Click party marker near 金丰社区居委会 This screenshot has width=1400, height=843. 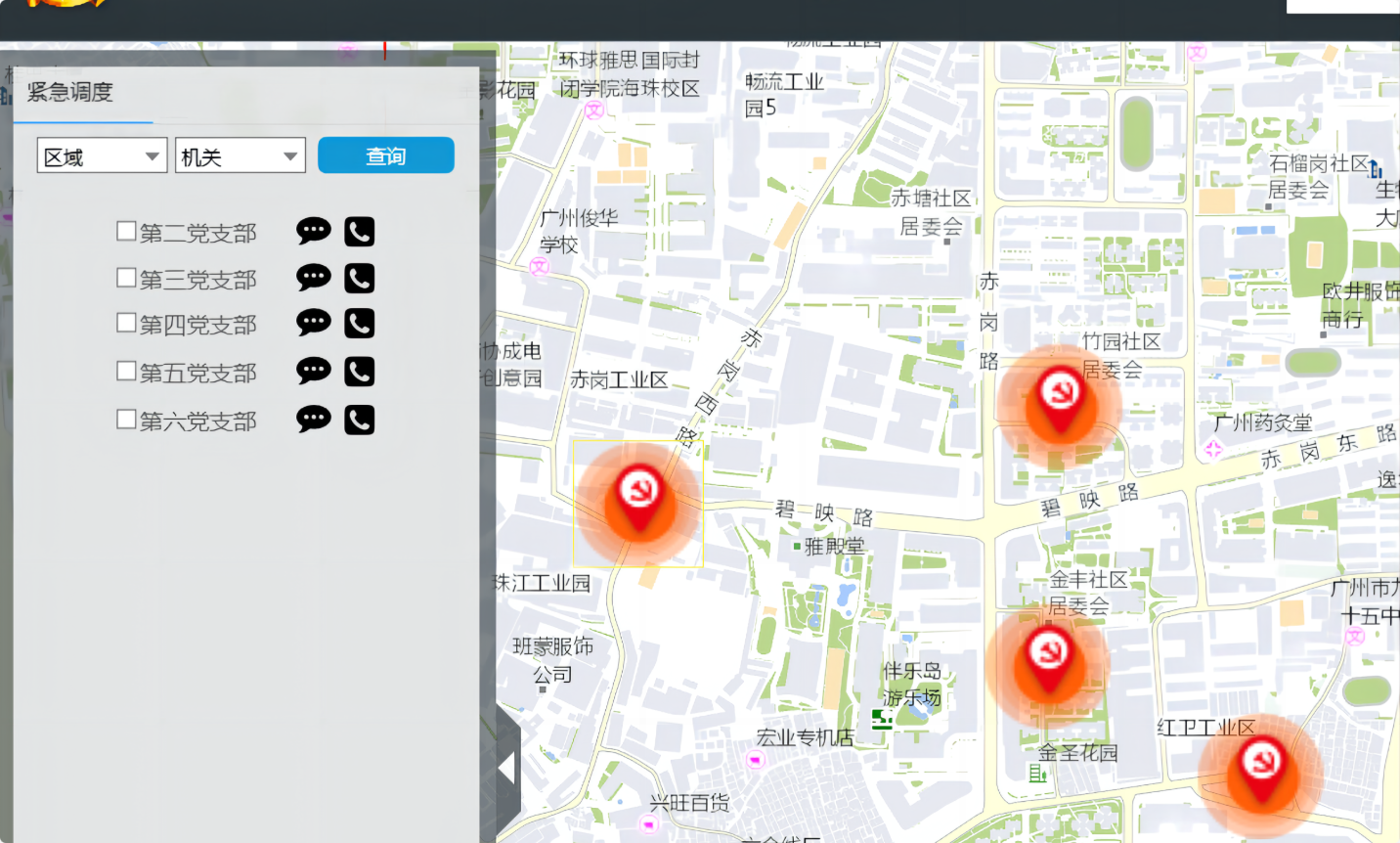point(1048,659)
